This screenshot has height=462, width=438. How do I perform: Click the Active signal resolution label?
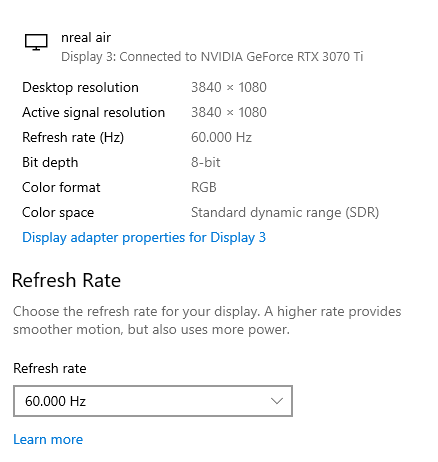94,113
